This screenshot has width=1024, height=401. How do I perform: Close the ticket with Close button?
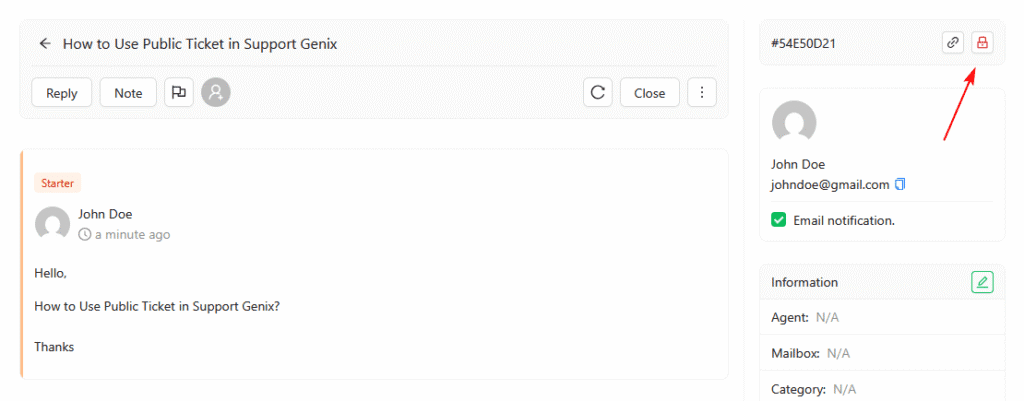649,93
